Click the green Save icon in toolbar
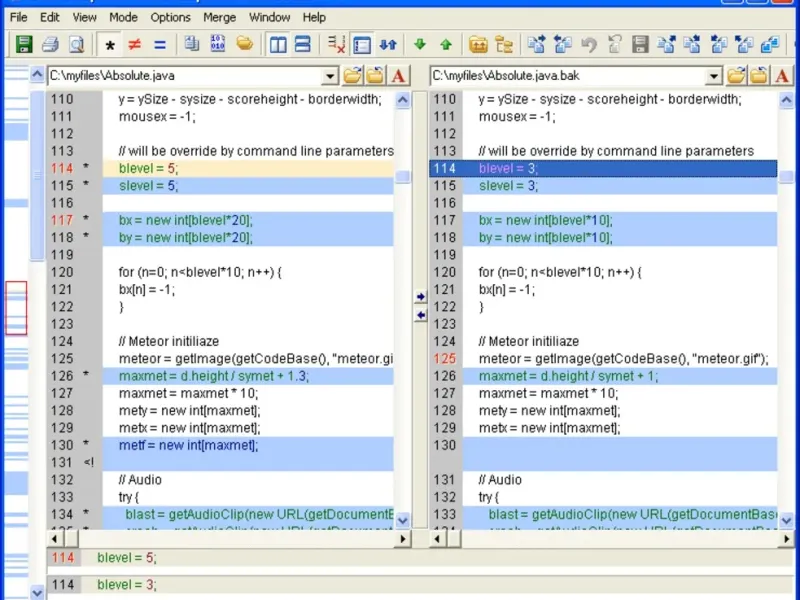This screenshot has height=600, width=800. point(23,44)
